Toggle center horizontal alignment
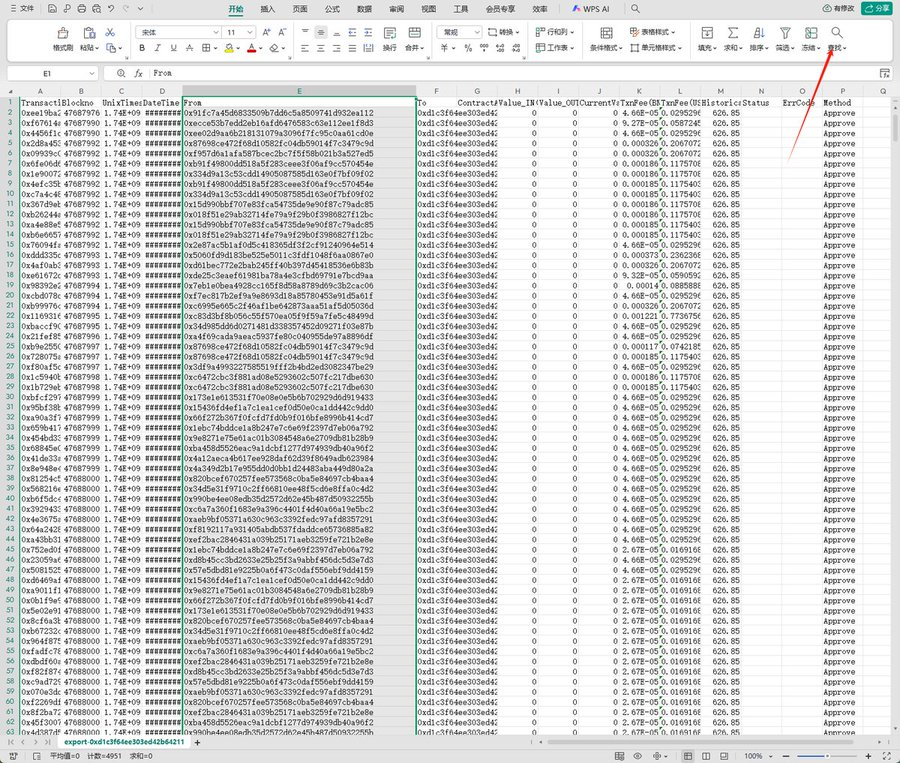The image size is (900, 763). coord(321,48)
